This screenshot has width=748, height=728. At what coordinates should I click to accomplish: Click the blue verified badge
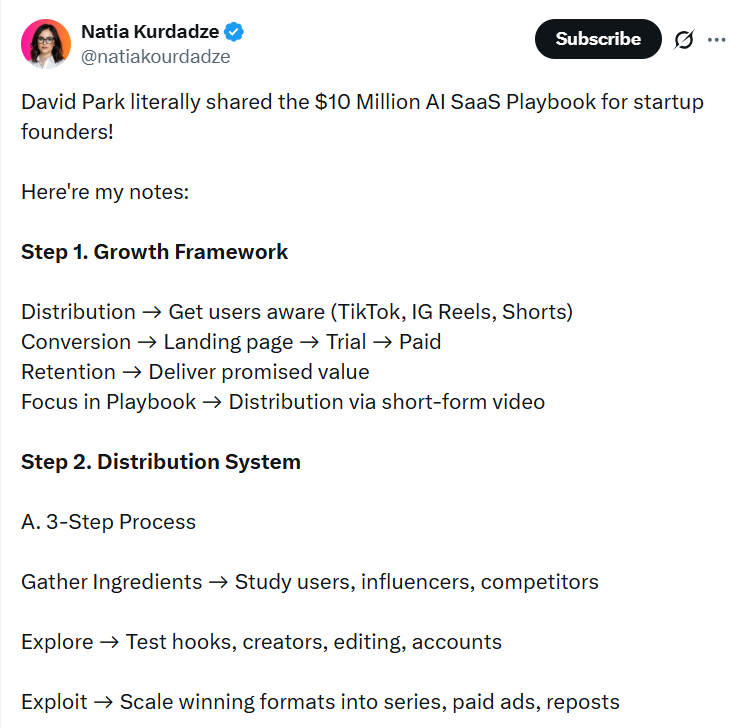(235, 32)
